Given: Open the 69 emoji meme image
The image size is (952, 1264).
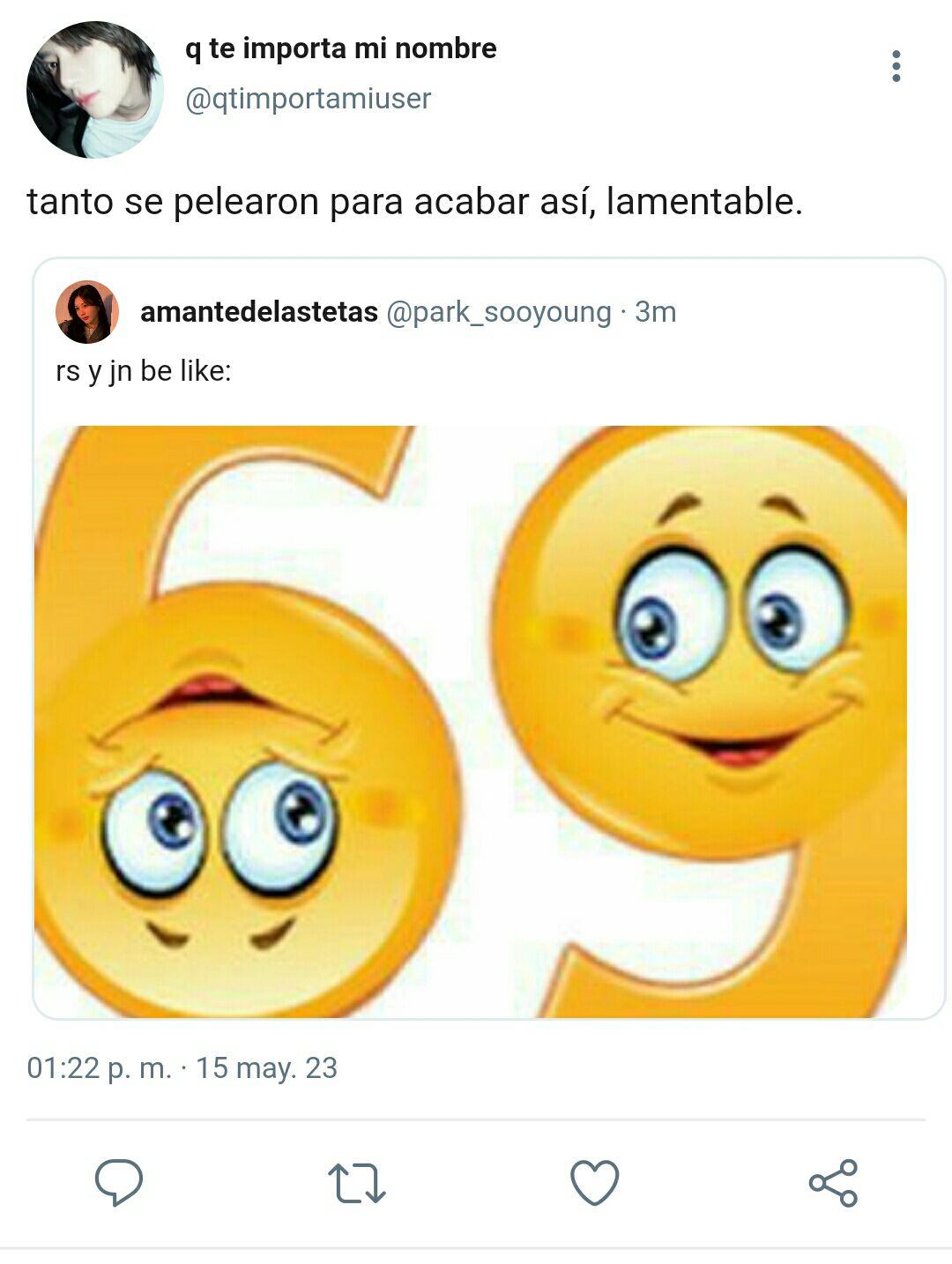Looking at the screenshot, I should (471, 722).
